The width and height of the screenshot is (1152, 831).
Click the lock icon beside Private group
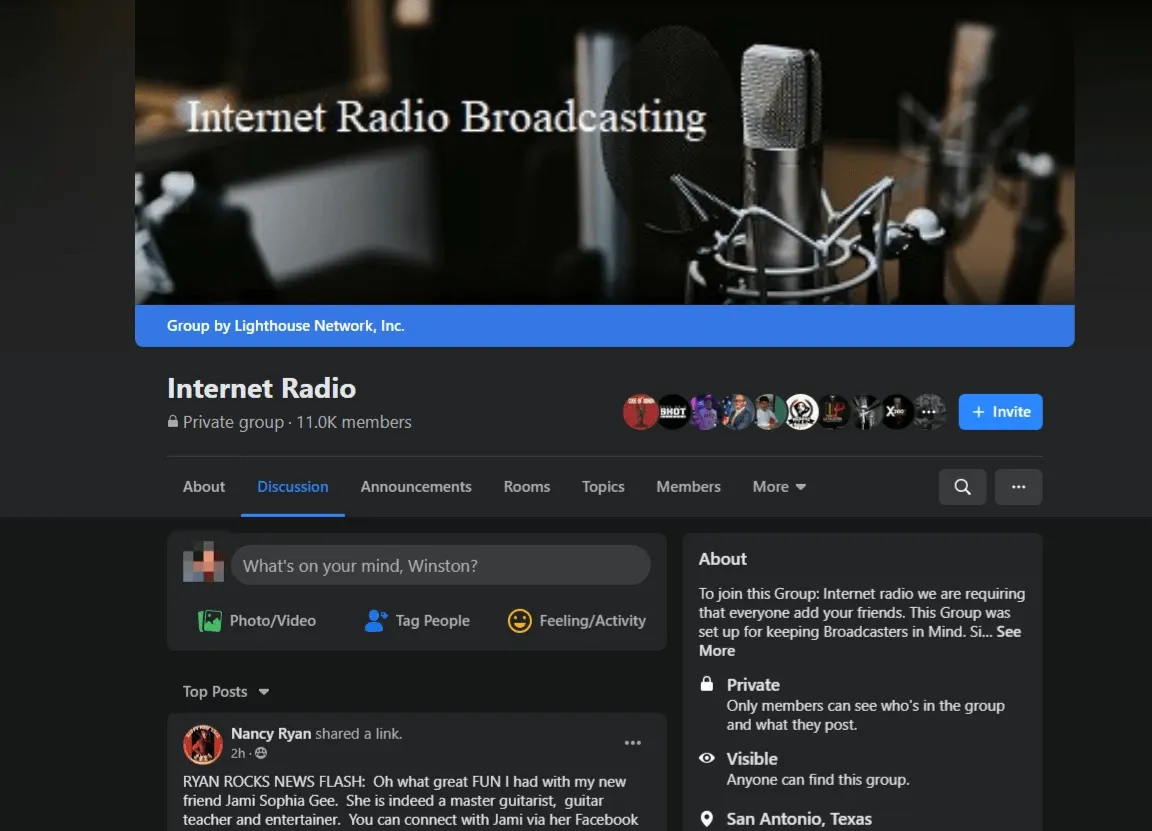tap(172, 422)
